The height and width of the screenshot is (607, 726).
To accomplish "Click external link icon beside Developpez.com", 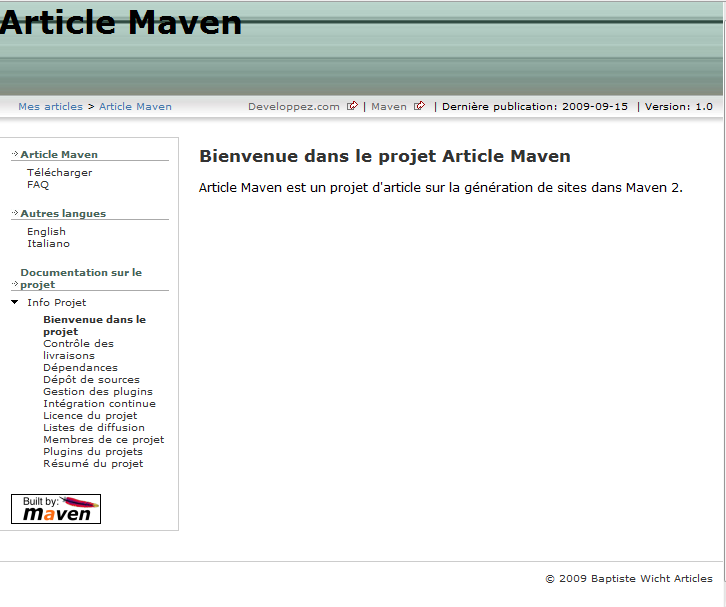I will (x=352, y=106).
